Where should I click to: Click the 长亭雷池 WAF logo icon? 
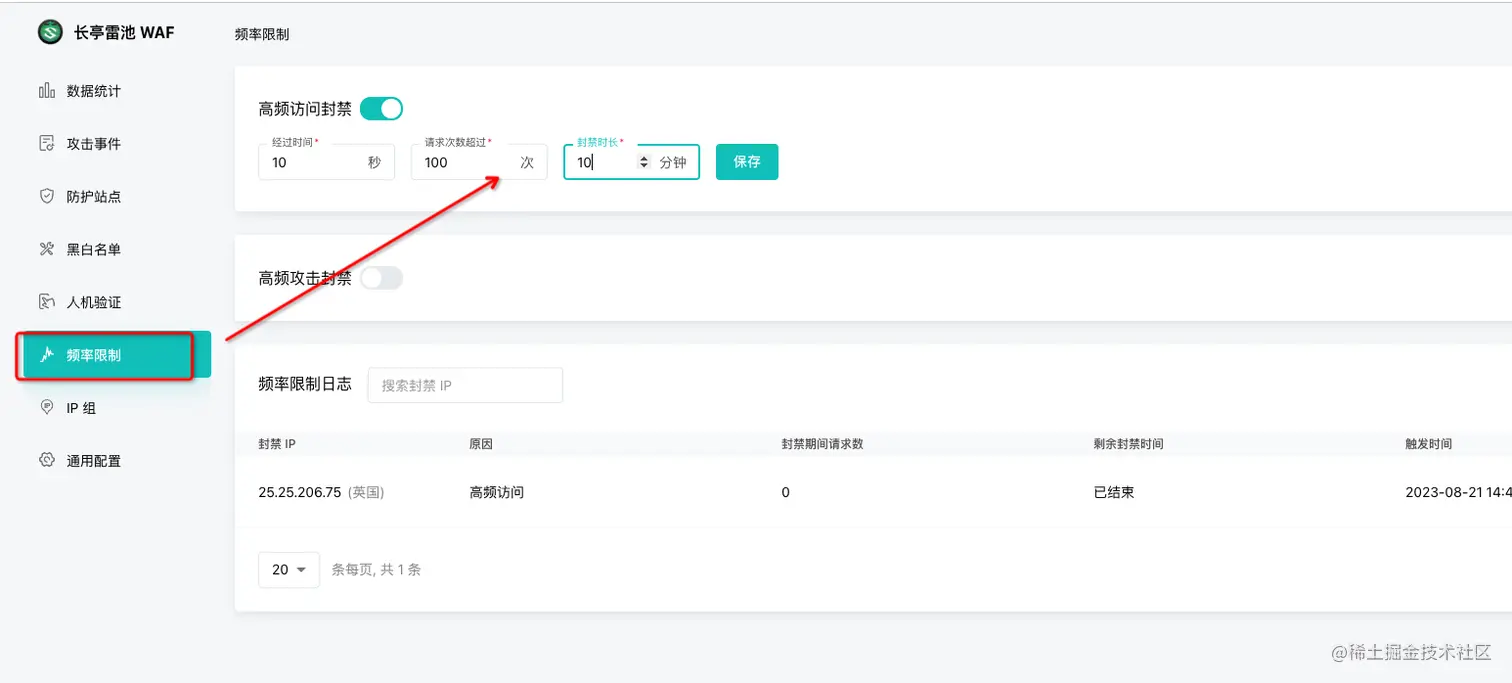[x=50, y=32]
